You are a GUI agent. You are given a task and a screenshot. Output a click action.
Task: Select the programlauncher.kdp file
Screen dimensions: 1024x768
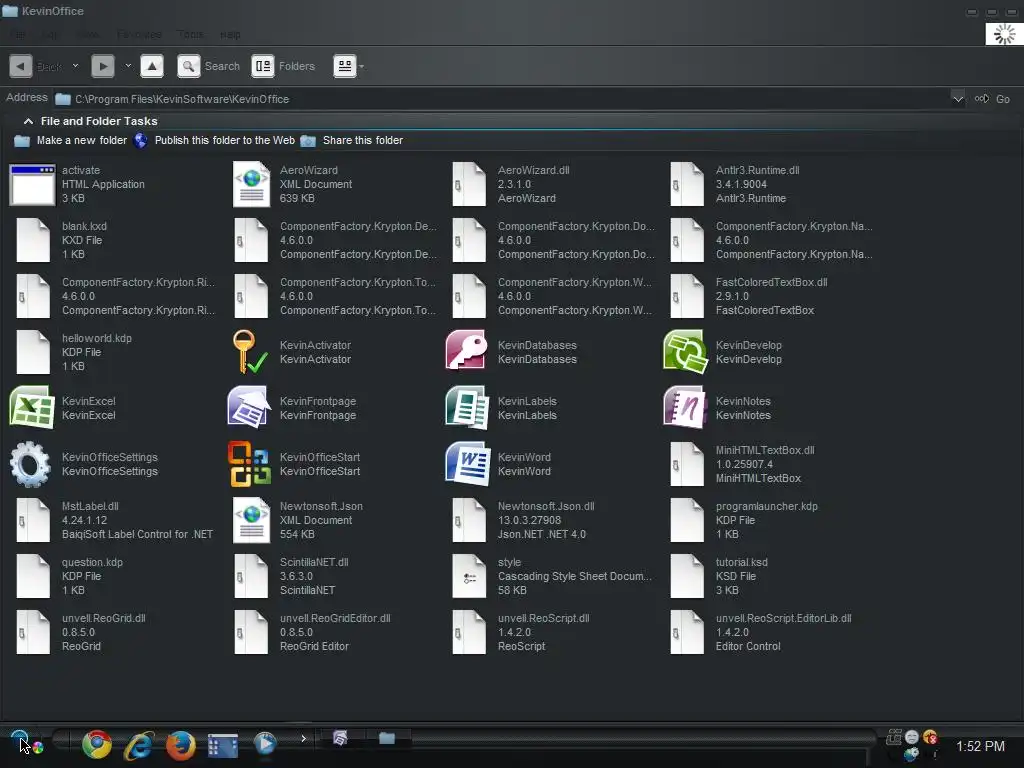point(687,520)
